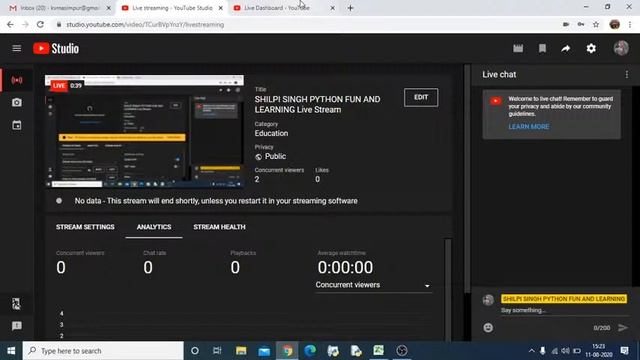
Task: Open Chrome from the Windows taskbar
Action: click(x=287, y=351)
